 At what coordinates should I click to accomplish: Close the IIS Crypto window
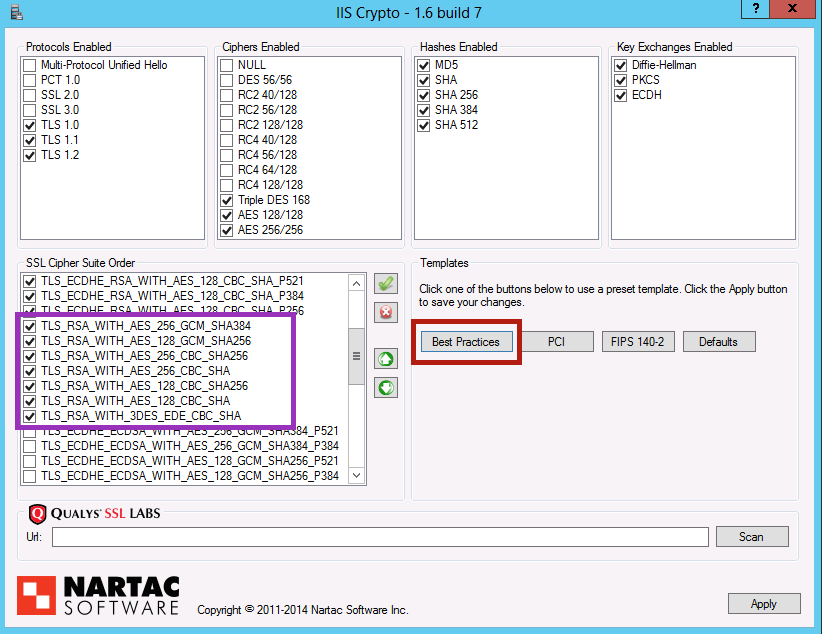point(792,8)
